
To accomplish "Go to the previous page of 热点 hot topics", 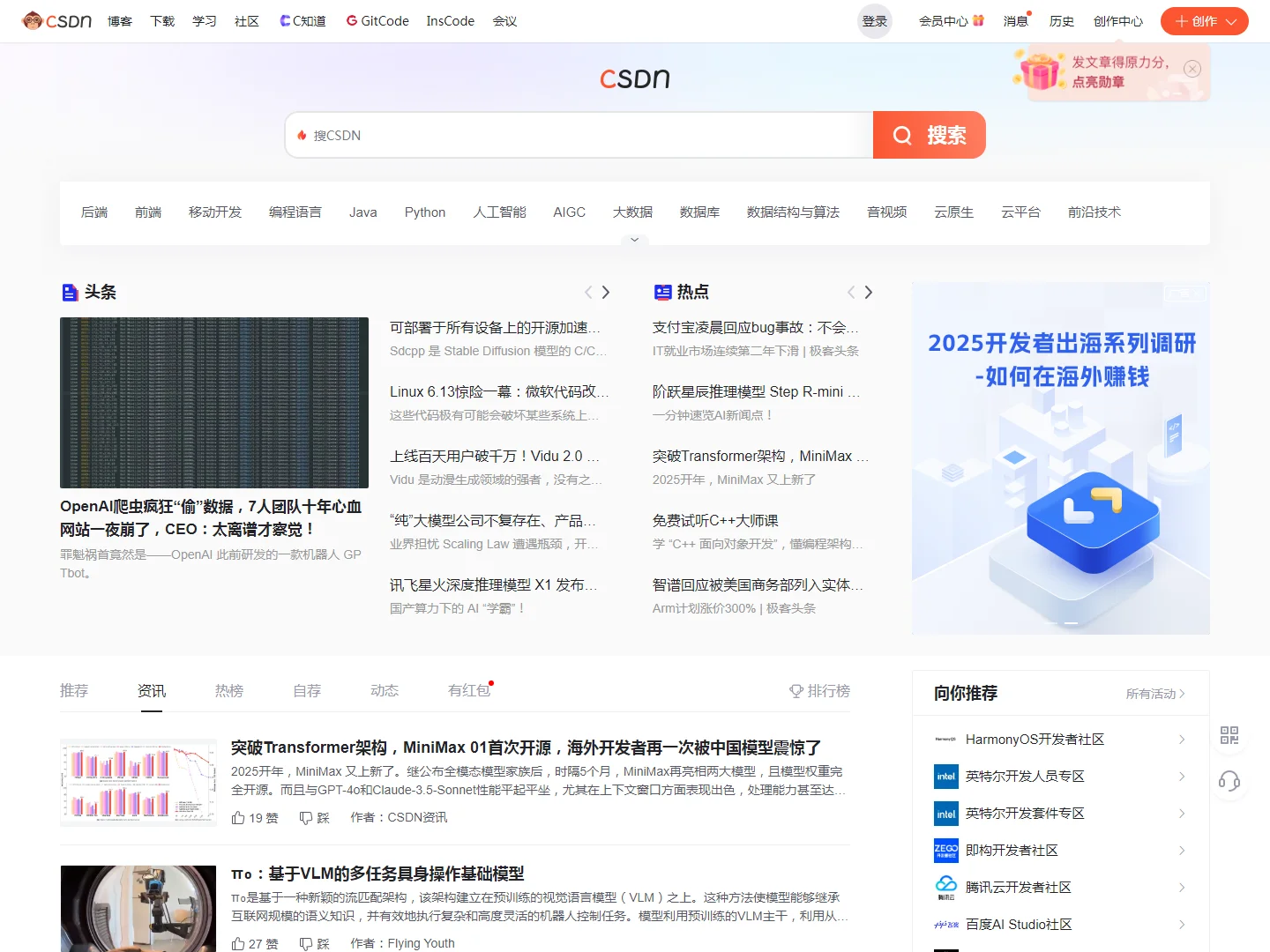I will (x=851, y=292).
